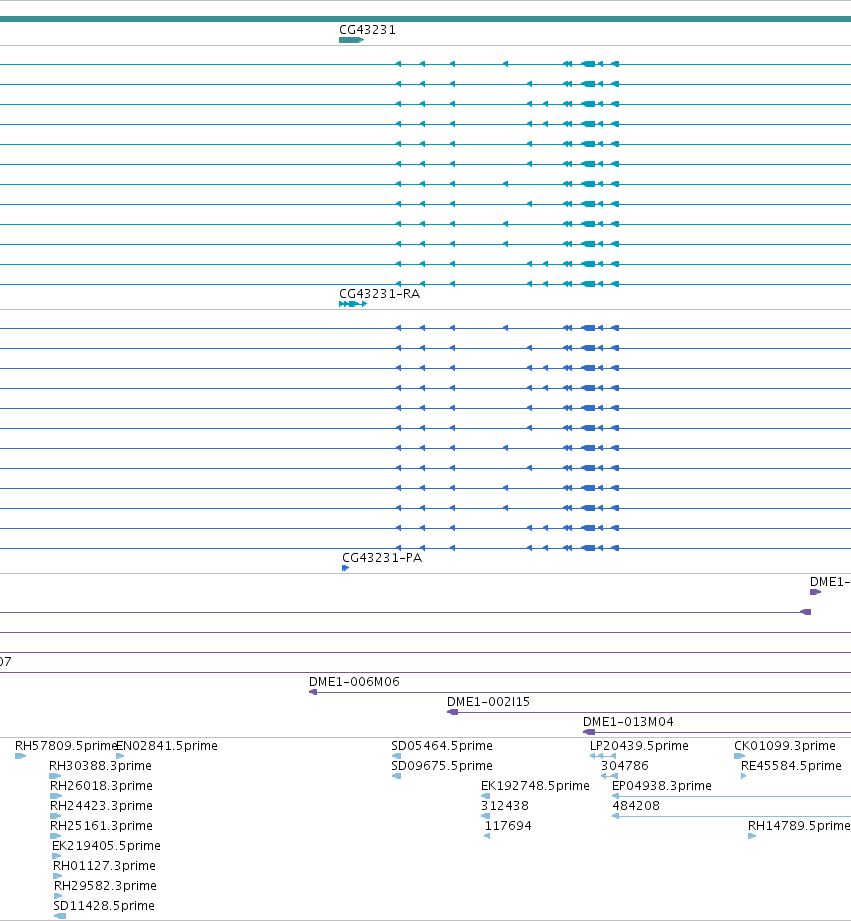Click the CG43231-PA protein glyph
Viewport: 851px width, 921px height.
[x=345, y=567]
